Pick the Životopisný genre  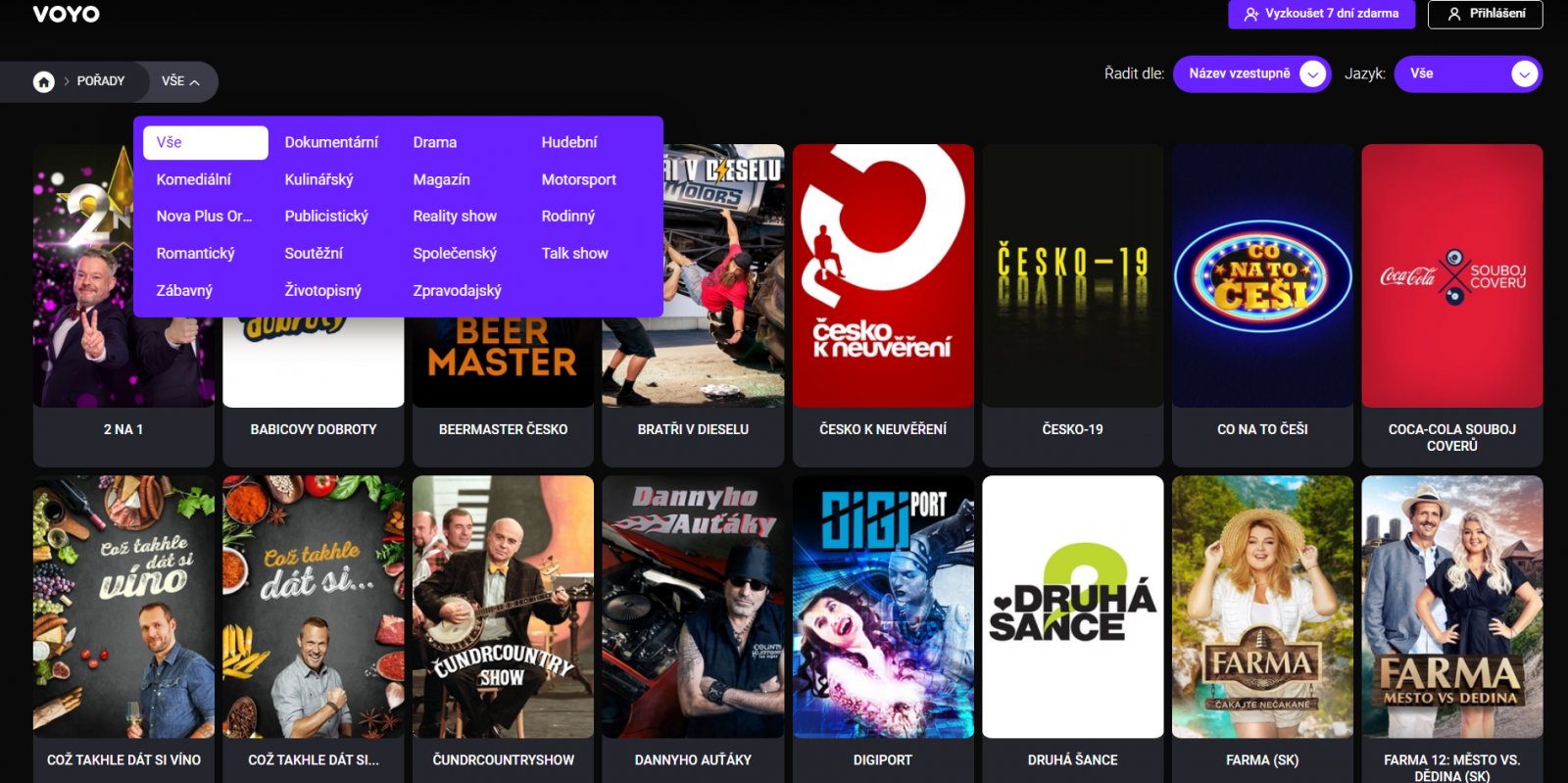point(322,290)
